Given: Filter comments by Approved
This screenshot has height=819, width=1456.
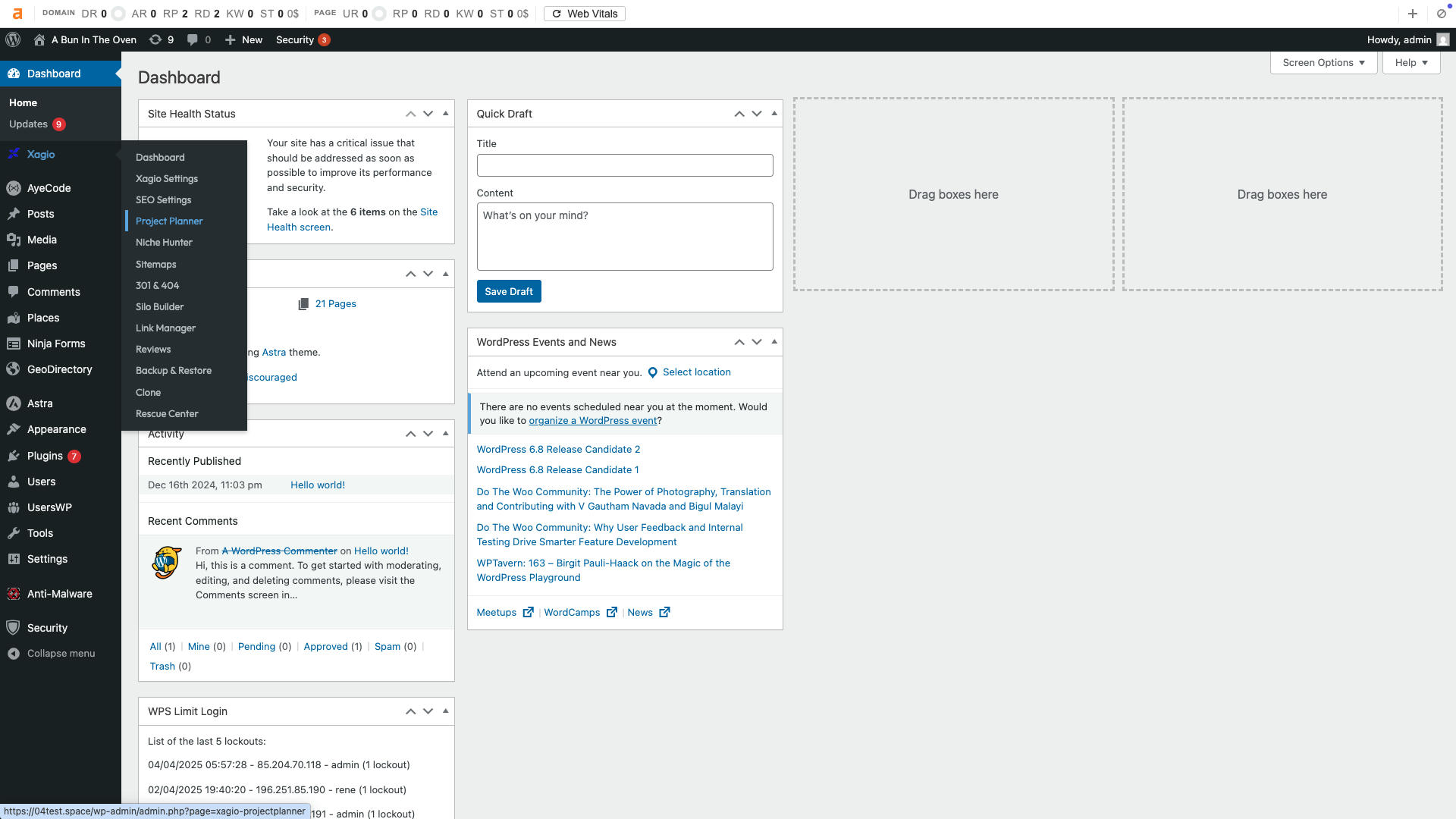Looking at the screenshot, I should pos(325,647).
